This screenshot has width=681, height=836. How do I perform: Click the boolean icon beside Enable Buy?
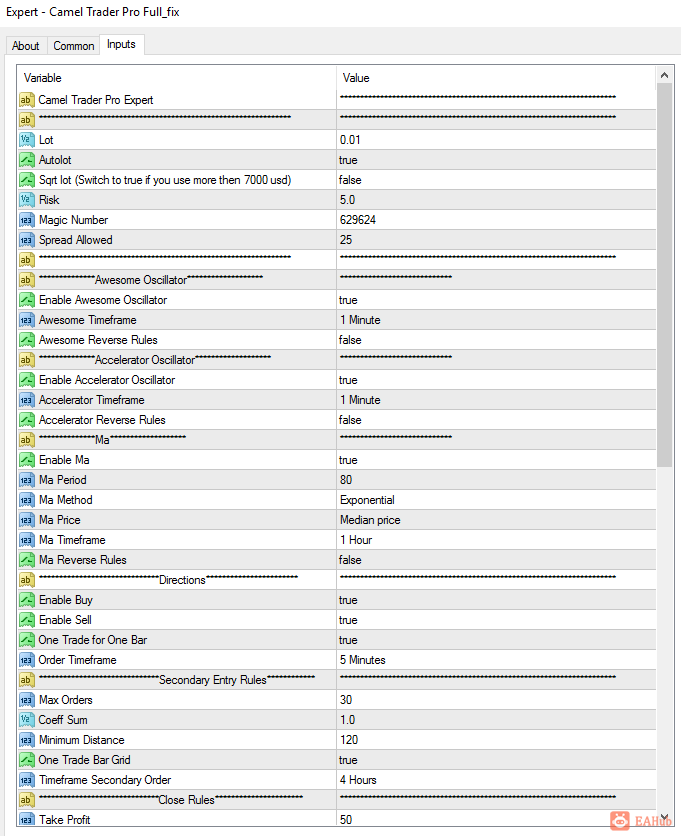(27, 600)
